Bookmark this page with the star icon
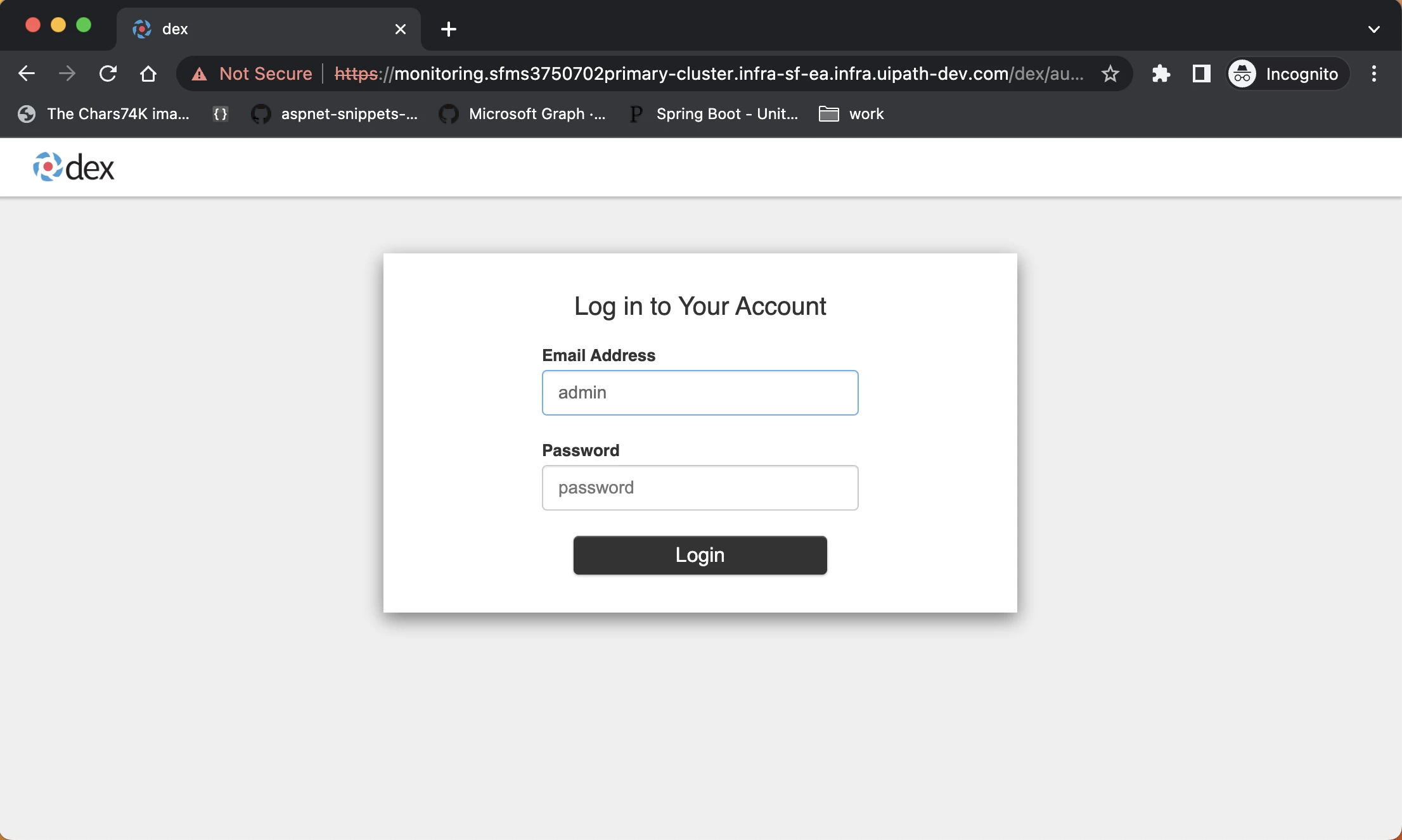The width and height of the screenshot is (1402, 840). (x=1110, y=73)
